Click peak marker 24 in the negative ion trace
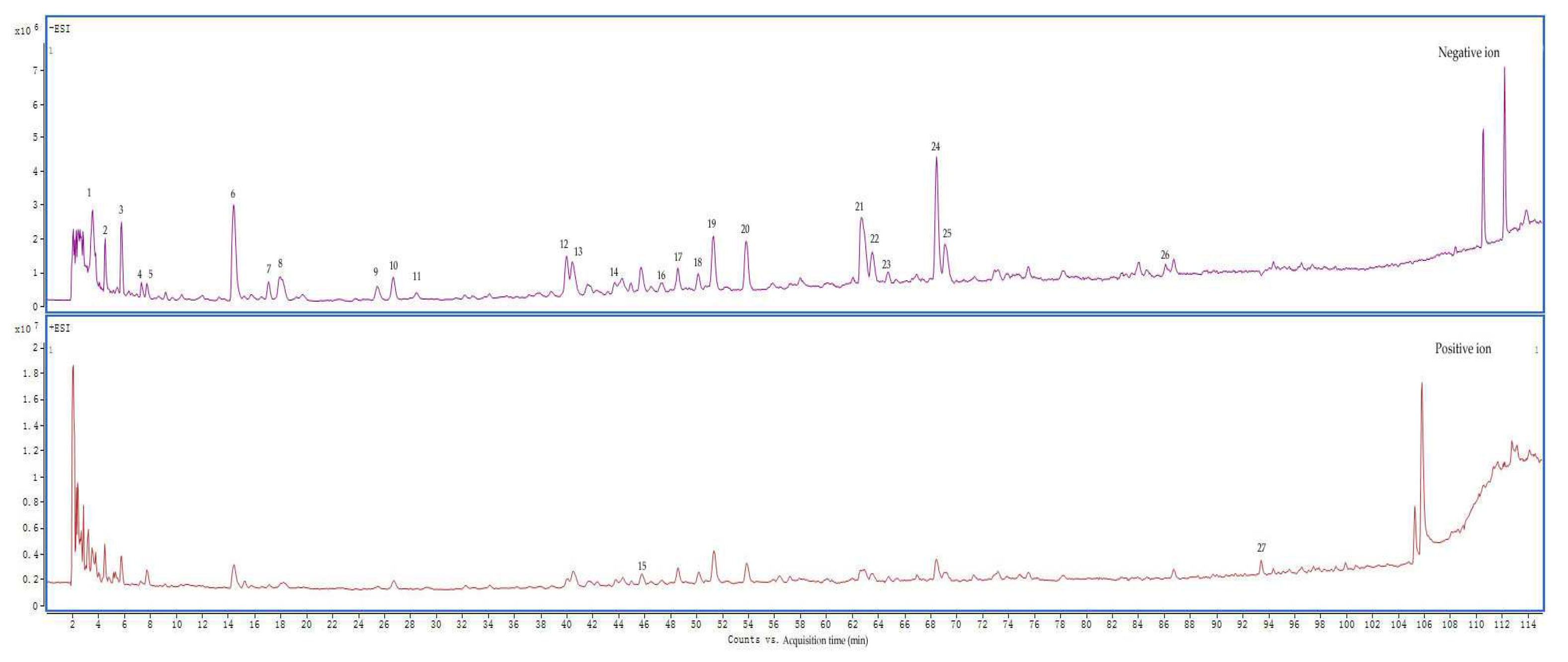This screenshot has width=1568, height=662. click(x=935, y=146)
